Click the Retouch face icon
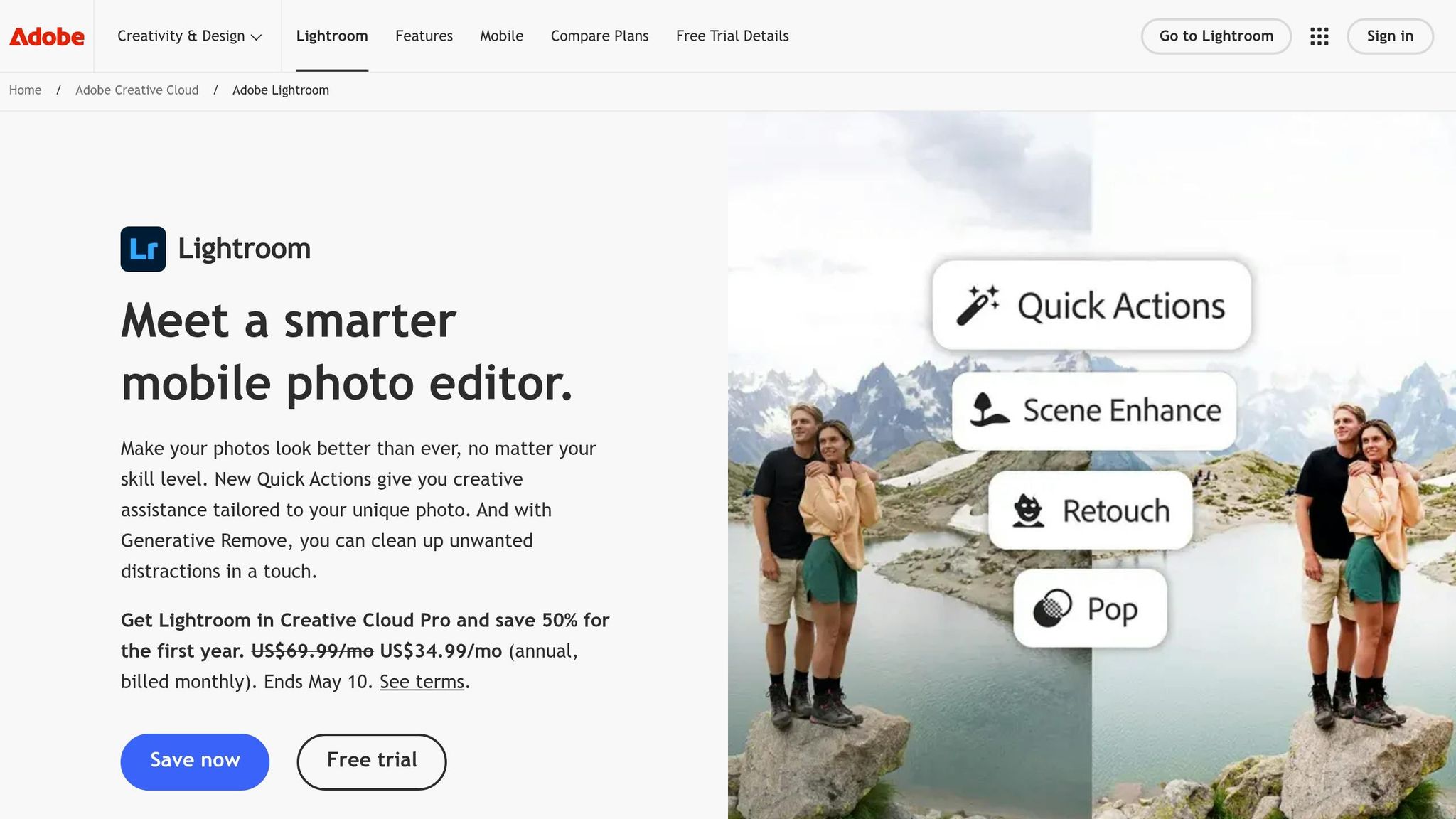 click(x=1027, y=510)
